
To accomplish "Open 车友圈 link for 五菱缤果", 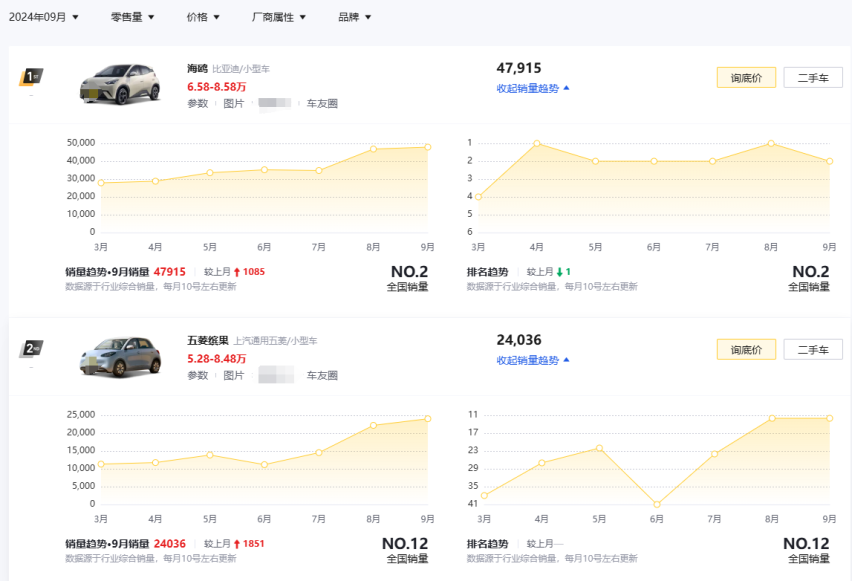I will 322,376.
